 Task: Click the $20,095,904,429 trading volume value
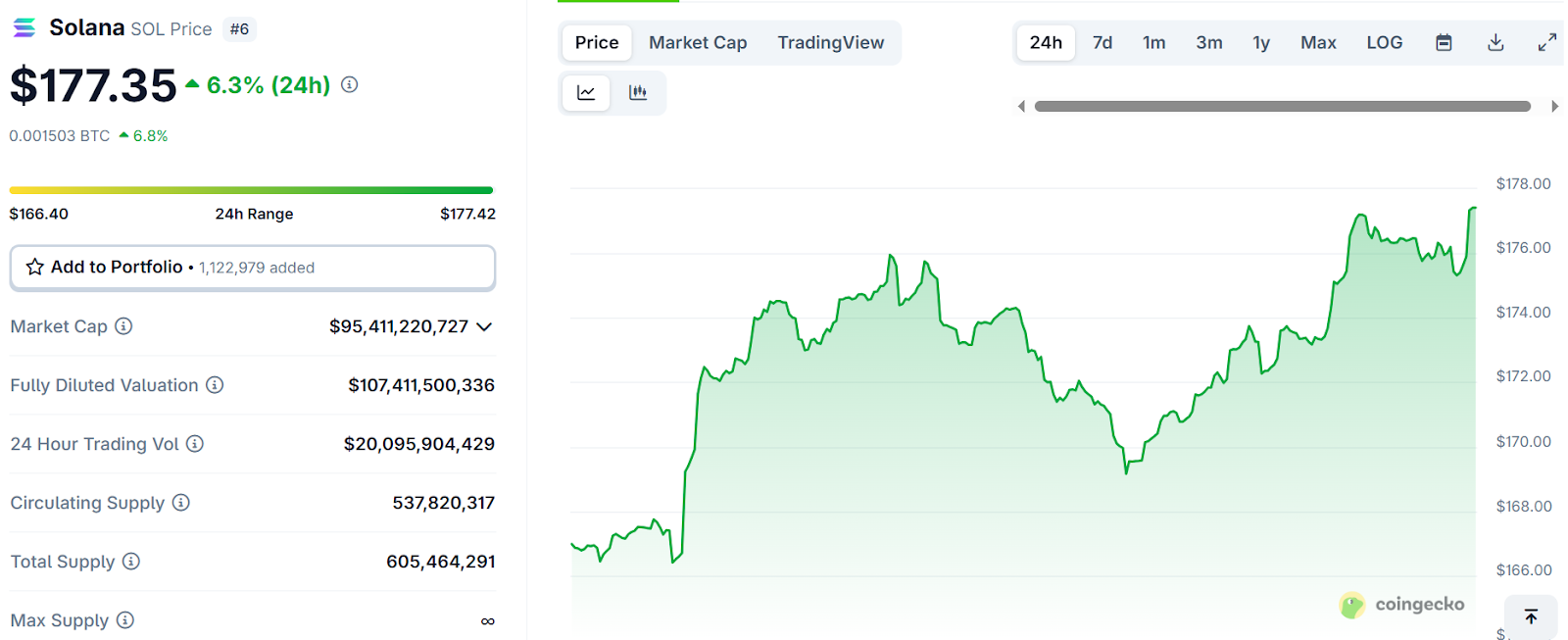419,444
